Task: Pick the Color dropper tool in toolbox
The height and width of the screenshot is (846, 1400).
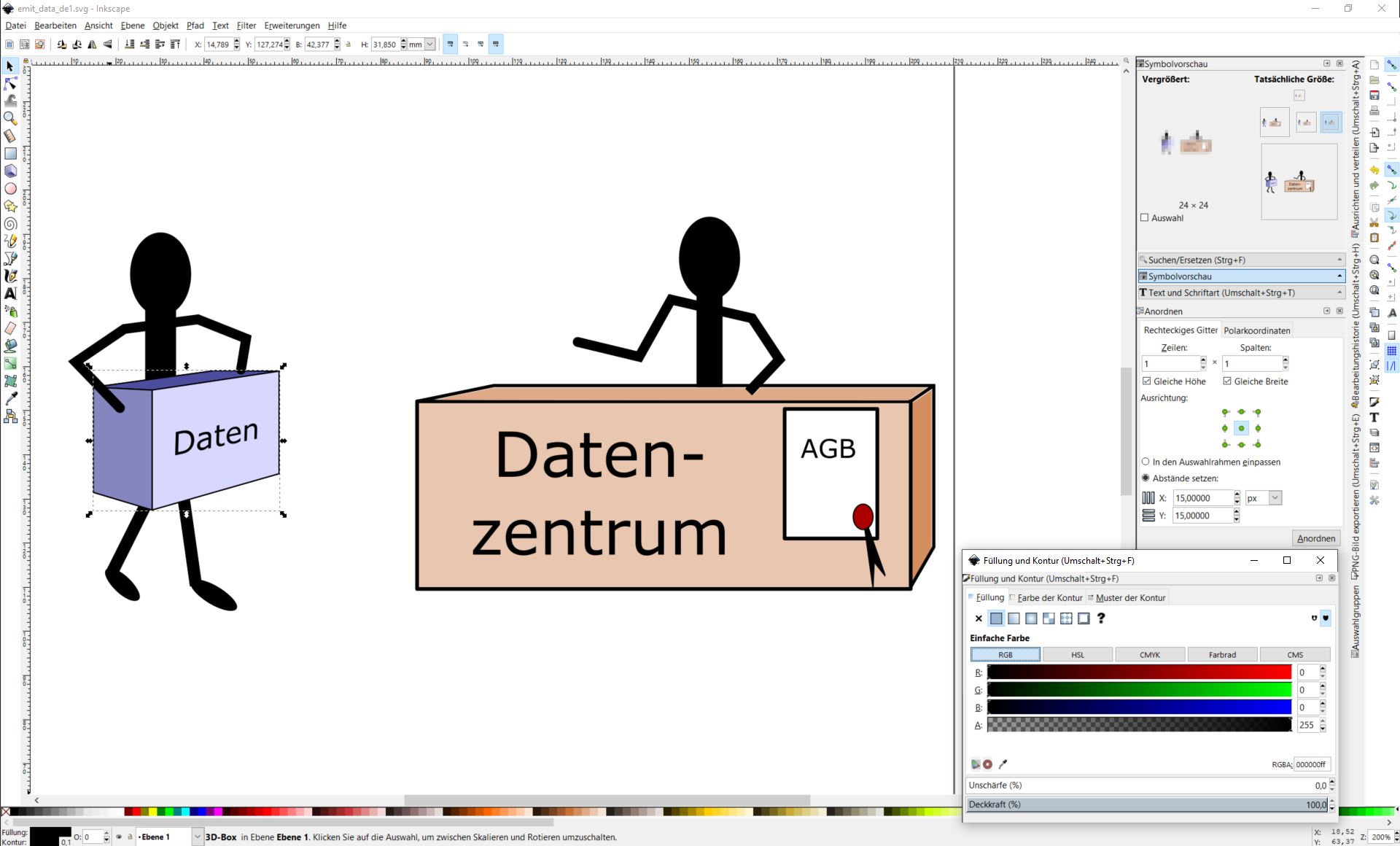Action: click(x=10, y=398)
